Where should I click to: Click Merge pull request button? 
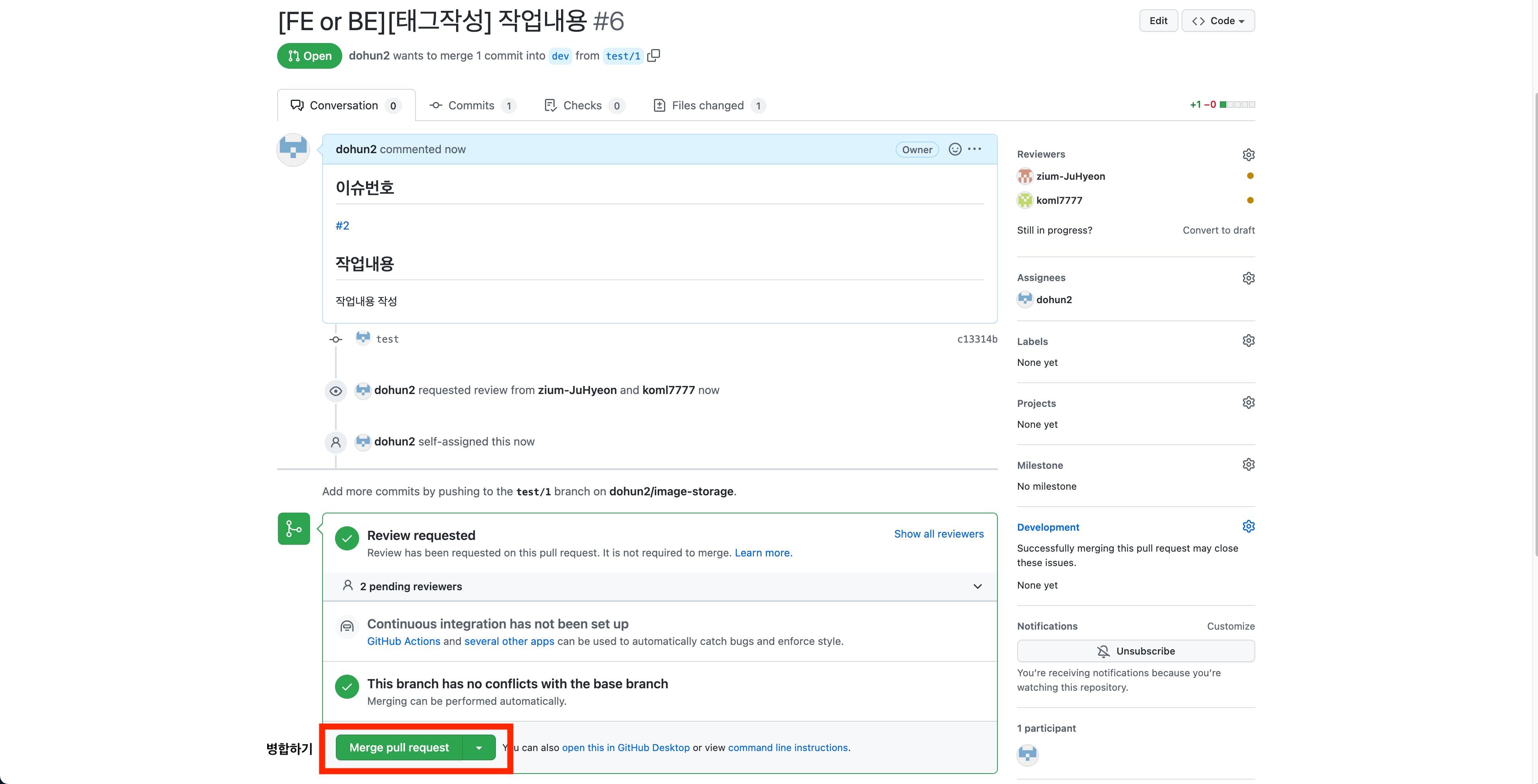point(399,747)
